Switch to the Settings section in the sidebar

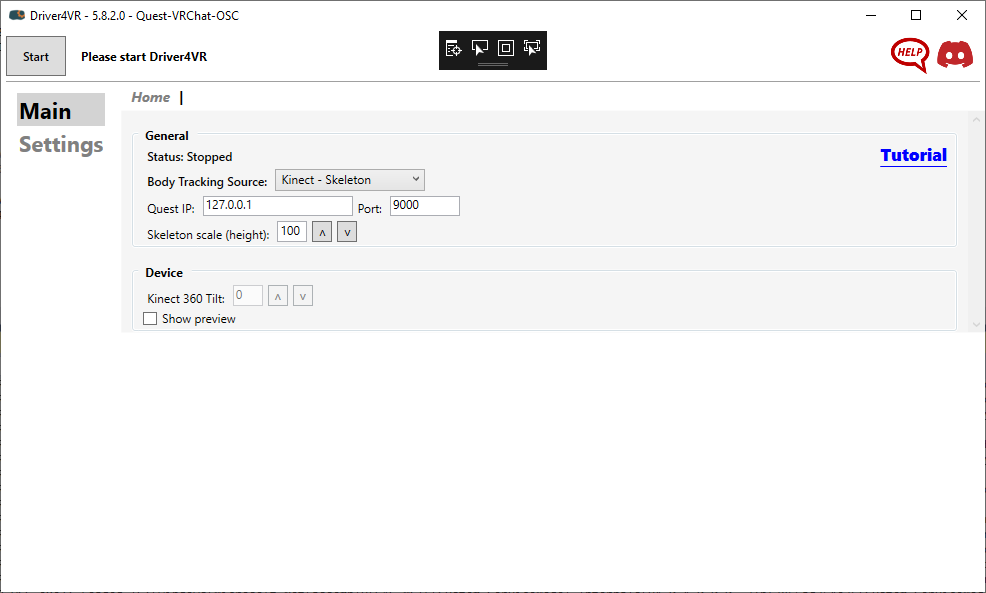[x=61, y=145]
